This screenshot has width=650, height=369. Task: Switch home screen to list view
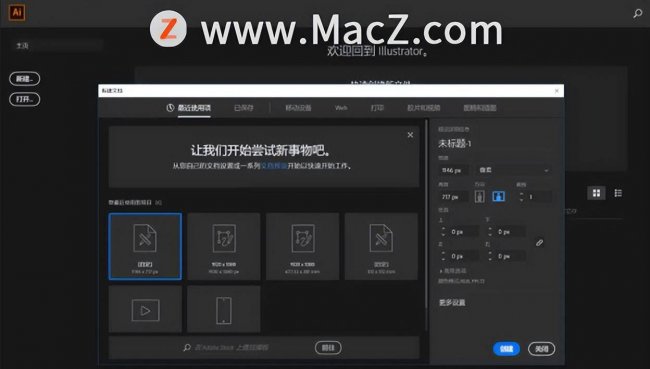618,193
